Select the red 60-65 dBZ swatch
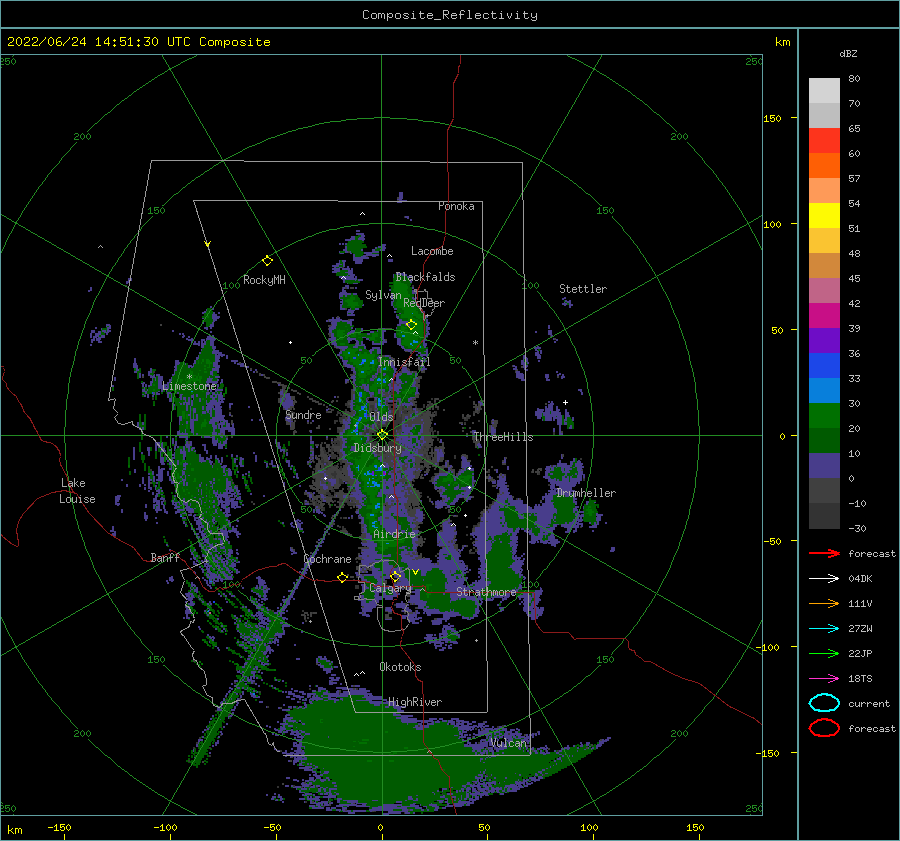900x841 pixels. tap(824, 140)
